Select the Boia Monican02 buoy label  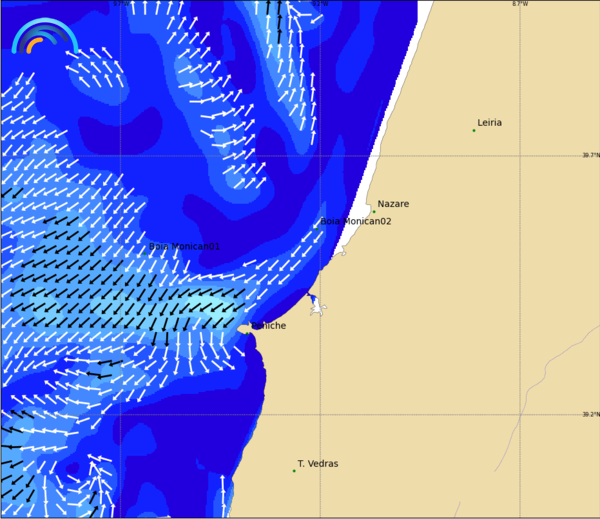356,221
